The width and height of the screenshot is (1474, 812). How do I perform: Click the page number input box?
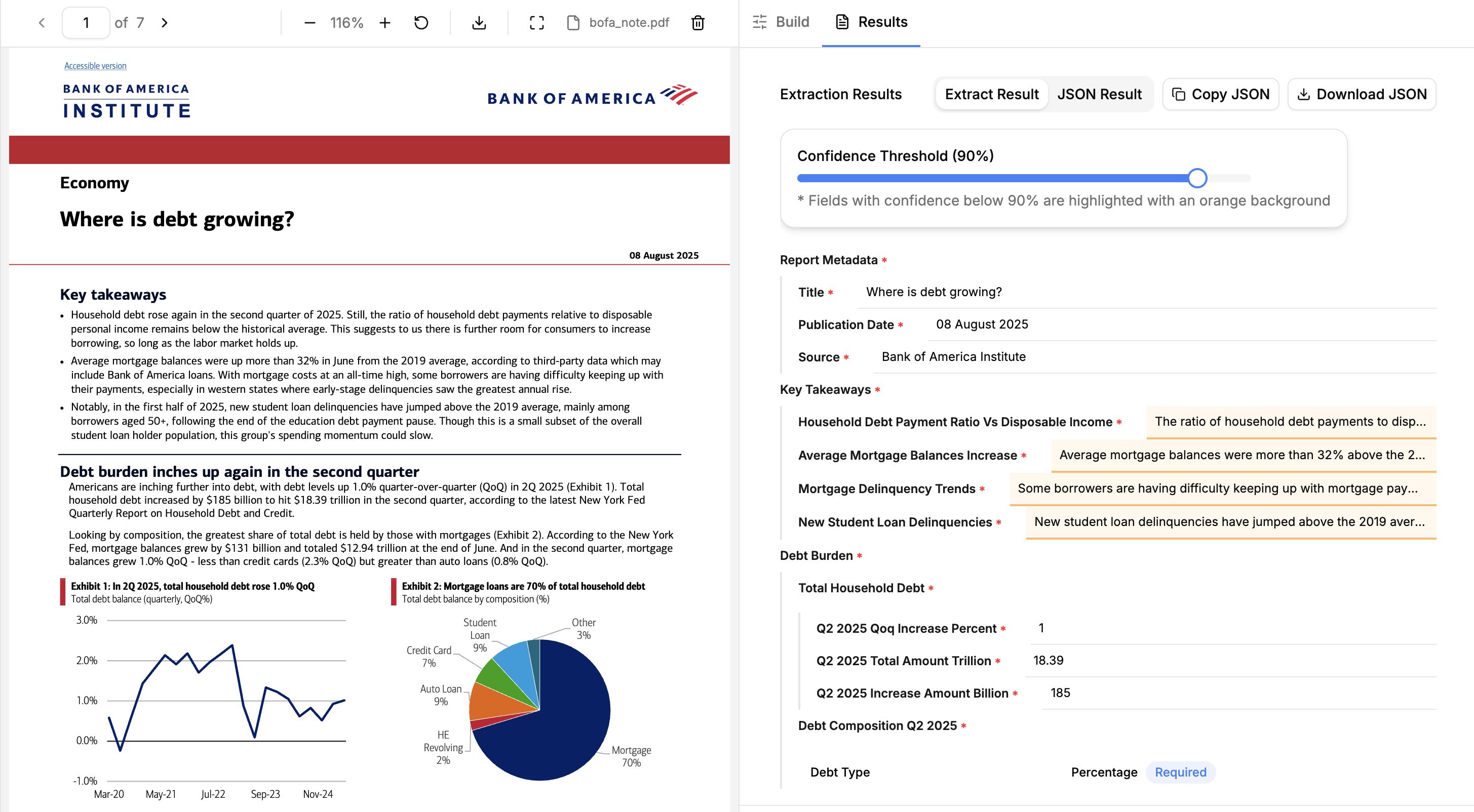click(x=86, y=23)
